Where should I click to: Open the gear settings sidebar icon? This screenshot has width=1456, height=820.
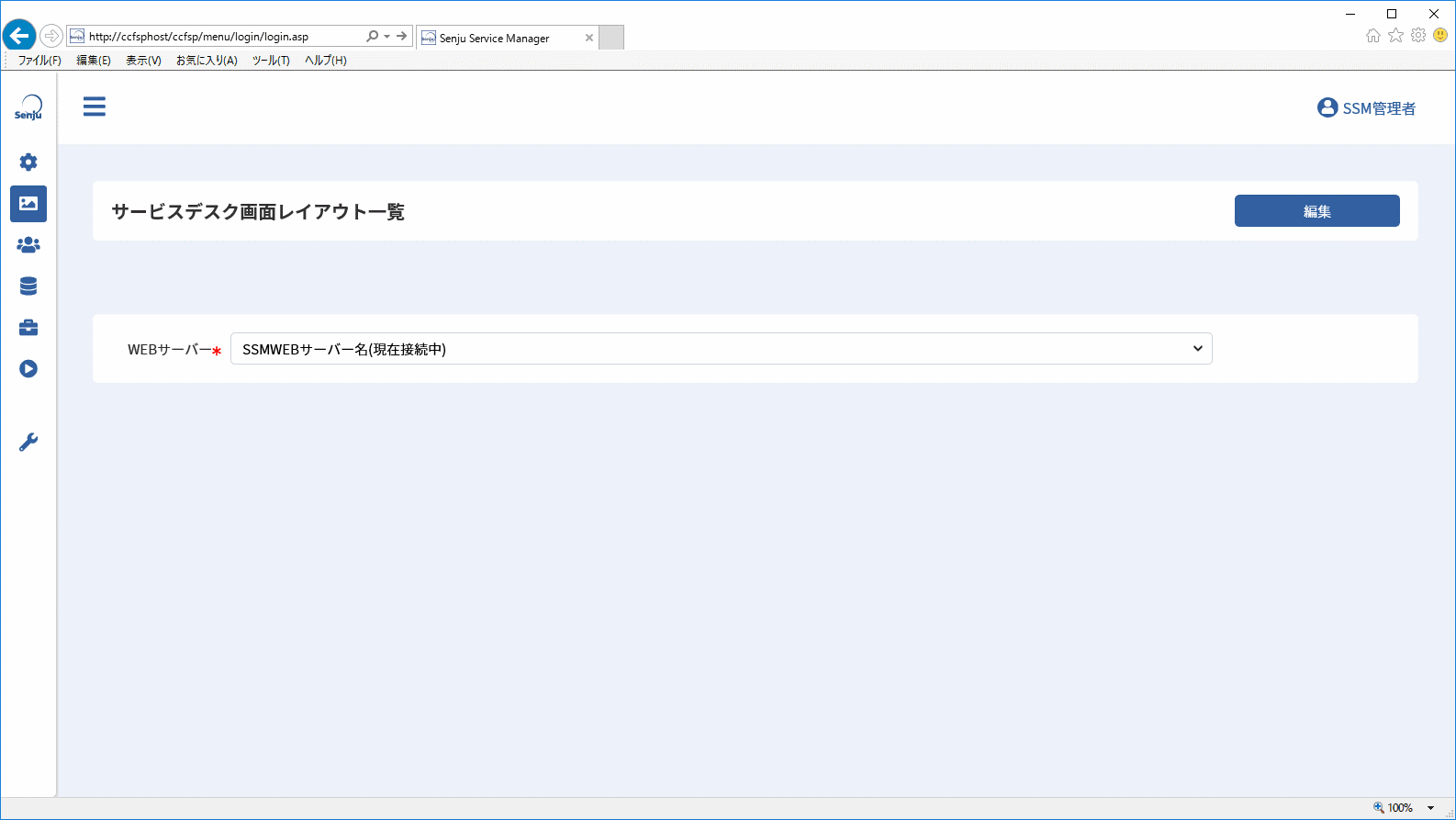(28, 163)
